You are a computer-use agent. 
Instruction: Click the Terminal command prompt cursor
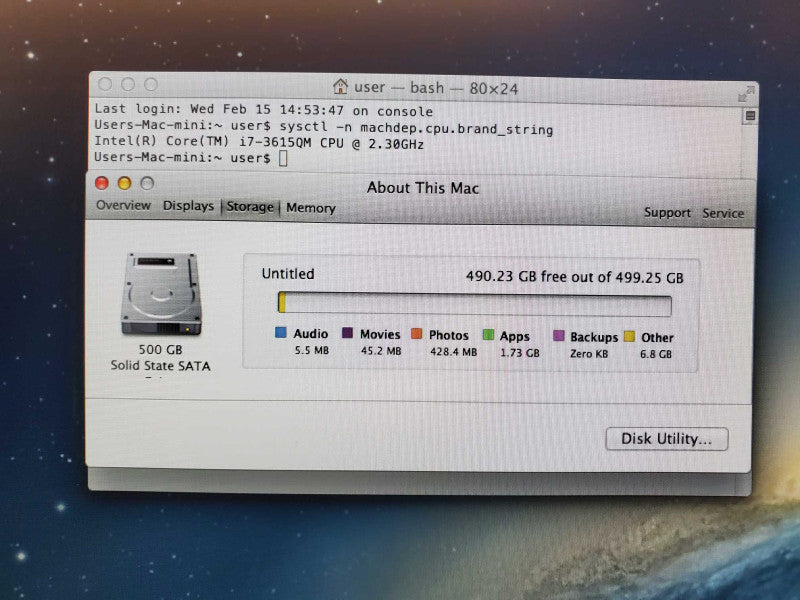pos(283,159)
